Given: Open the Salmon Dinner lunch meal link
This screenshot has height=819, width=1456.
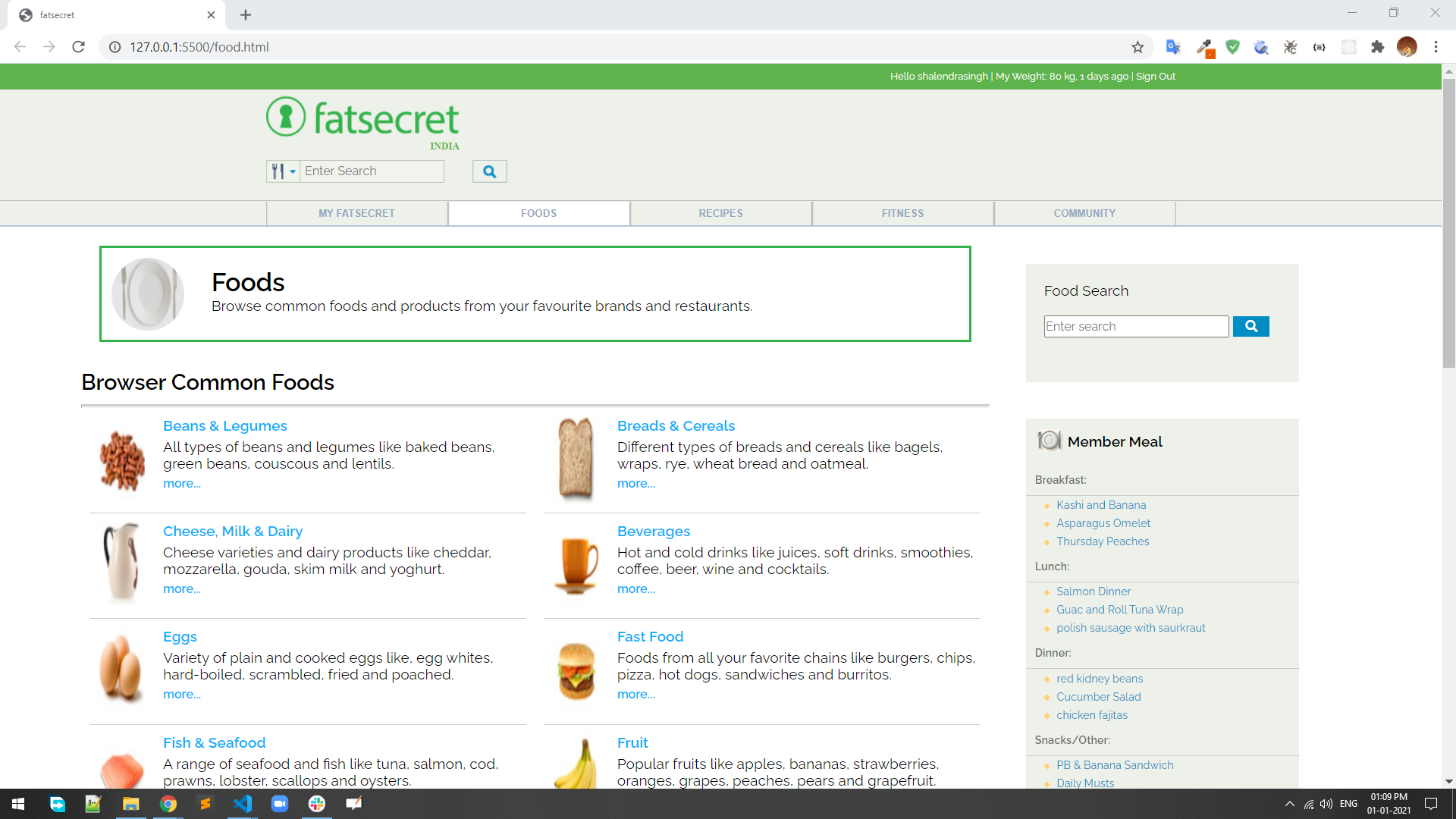Looking at the screenshot, I should pos(1093,591).
